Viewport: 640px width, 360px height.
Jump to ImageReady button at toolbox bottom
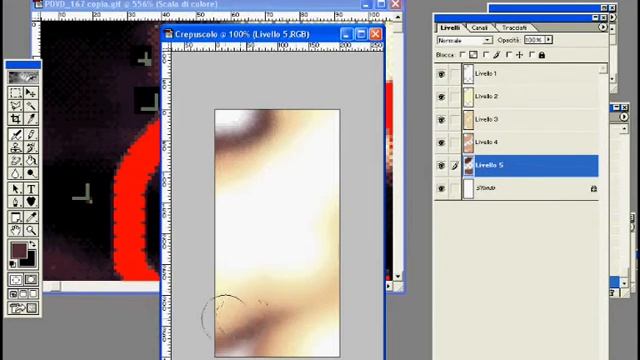pyautogui.click(x=23, y=308)
